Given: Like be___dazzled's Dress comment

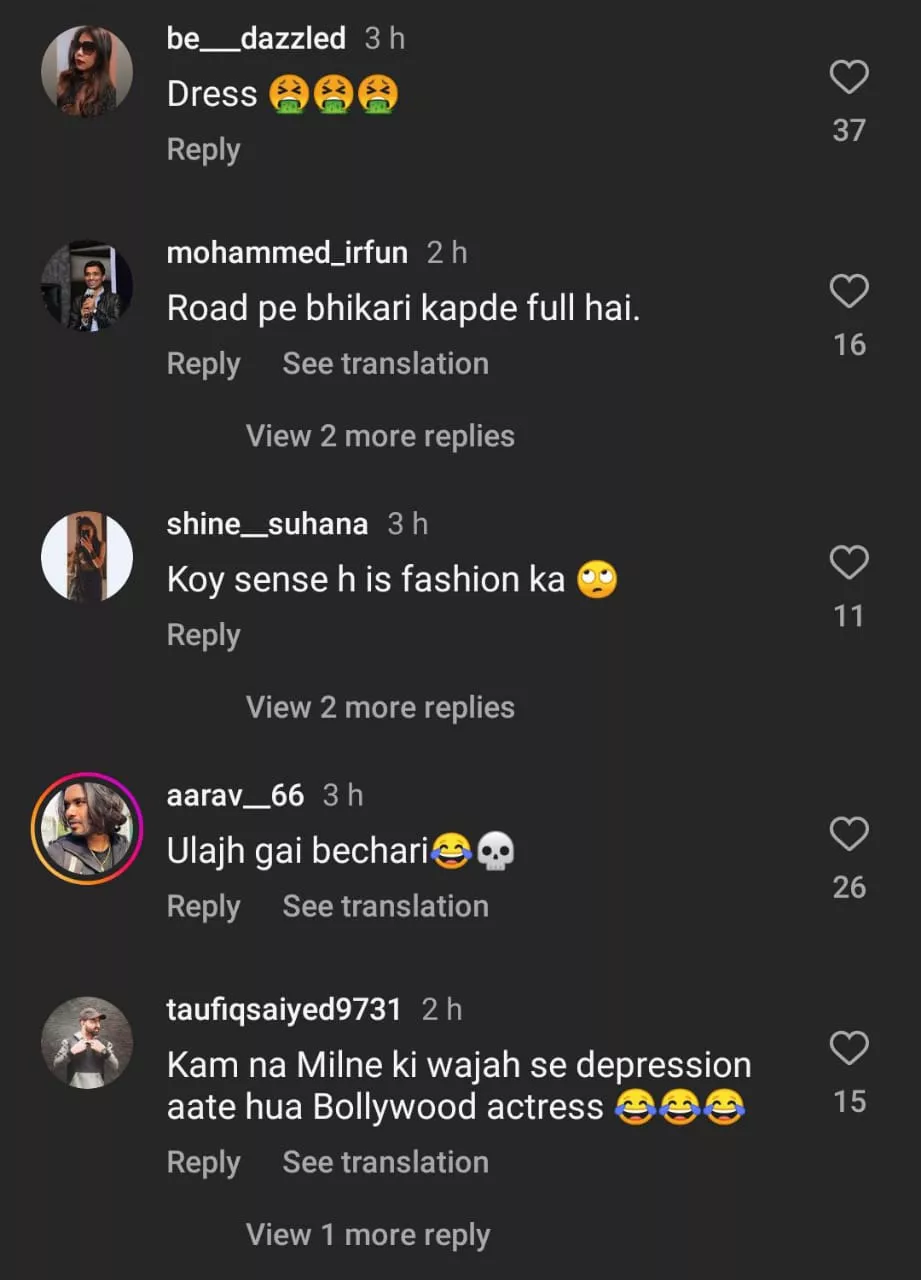Looking at the screenshot, I should [849, 77].
